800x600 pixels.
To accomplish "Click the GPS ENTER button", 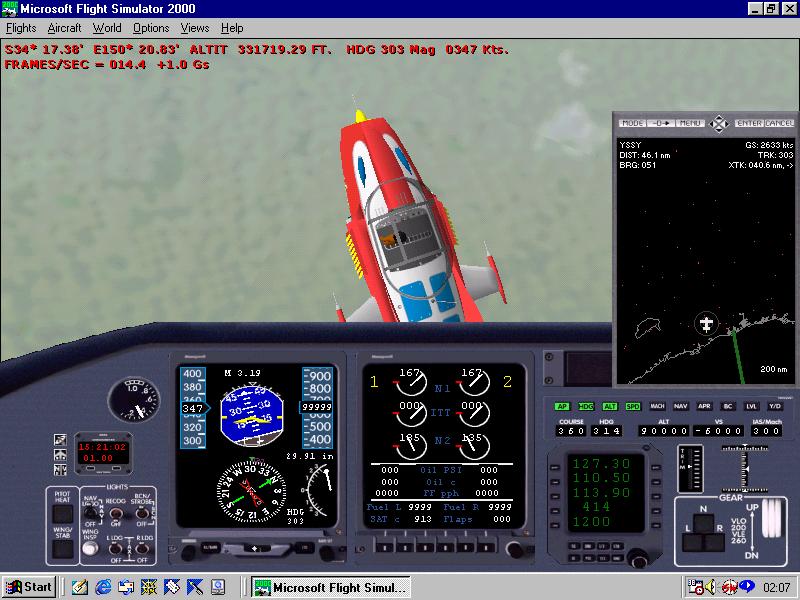I will click(749, 123).
